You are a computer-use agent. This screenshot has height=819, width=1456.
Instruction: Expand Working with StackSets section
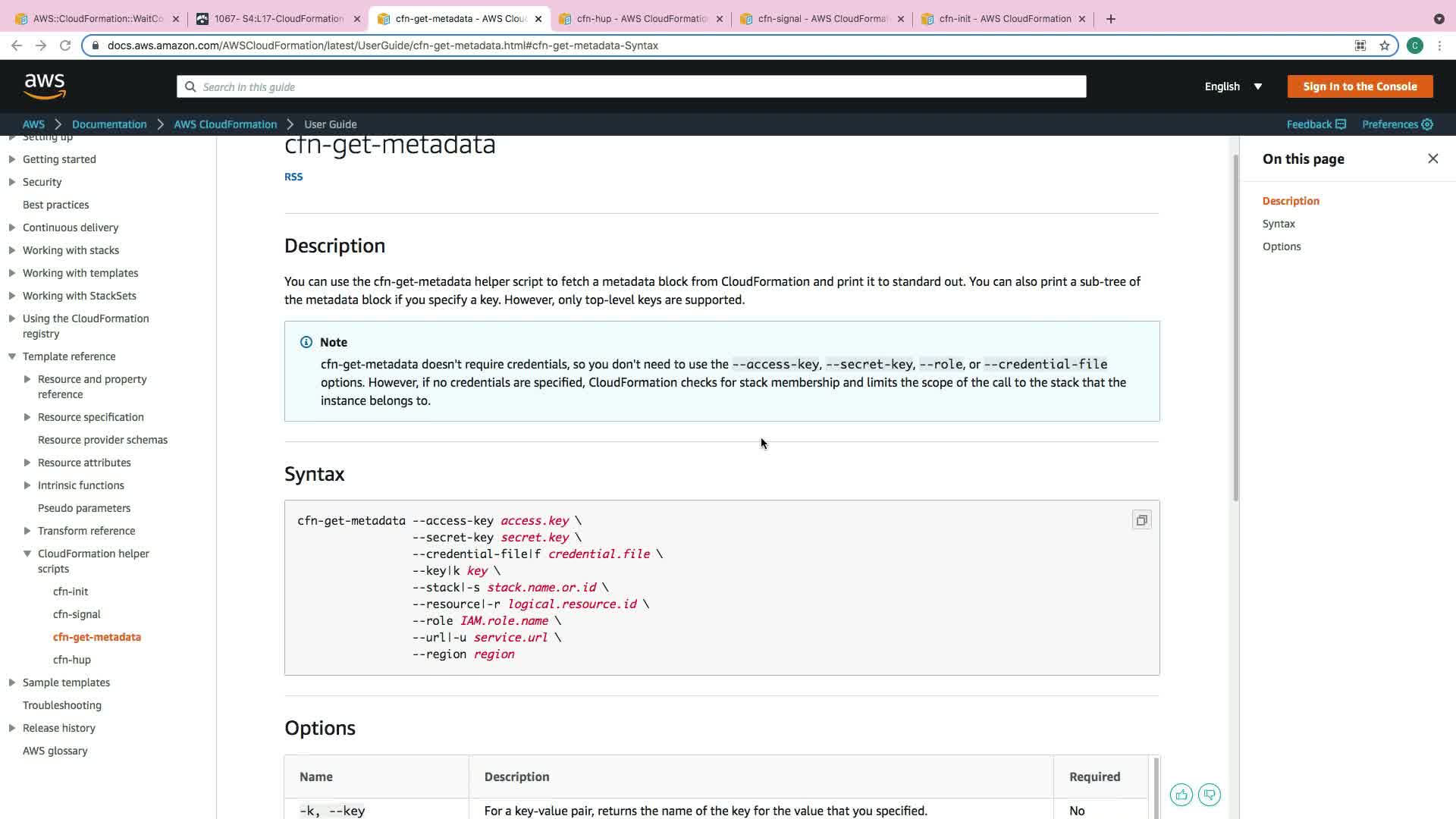click(12, 296)
